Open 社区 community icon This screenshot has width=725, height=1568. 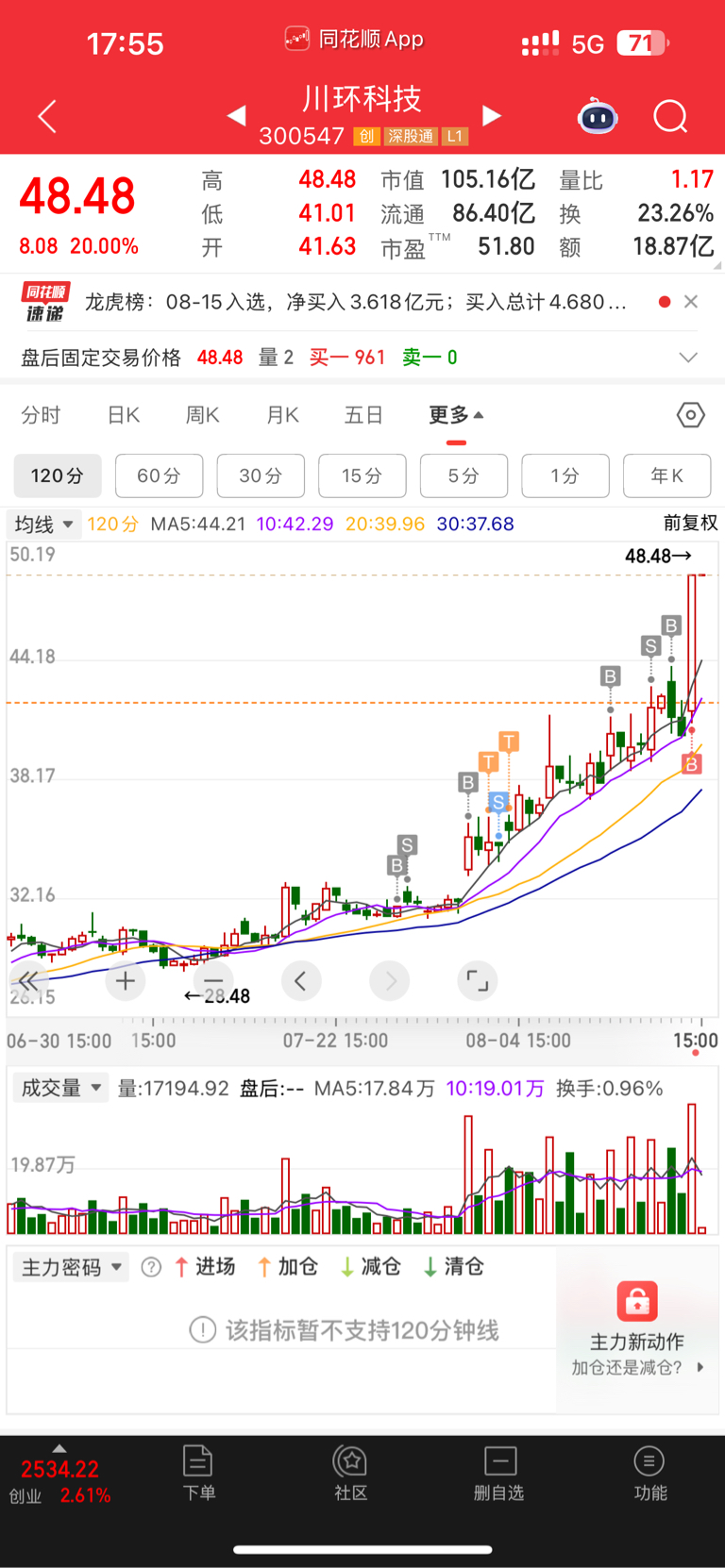tap(351, 1473)
